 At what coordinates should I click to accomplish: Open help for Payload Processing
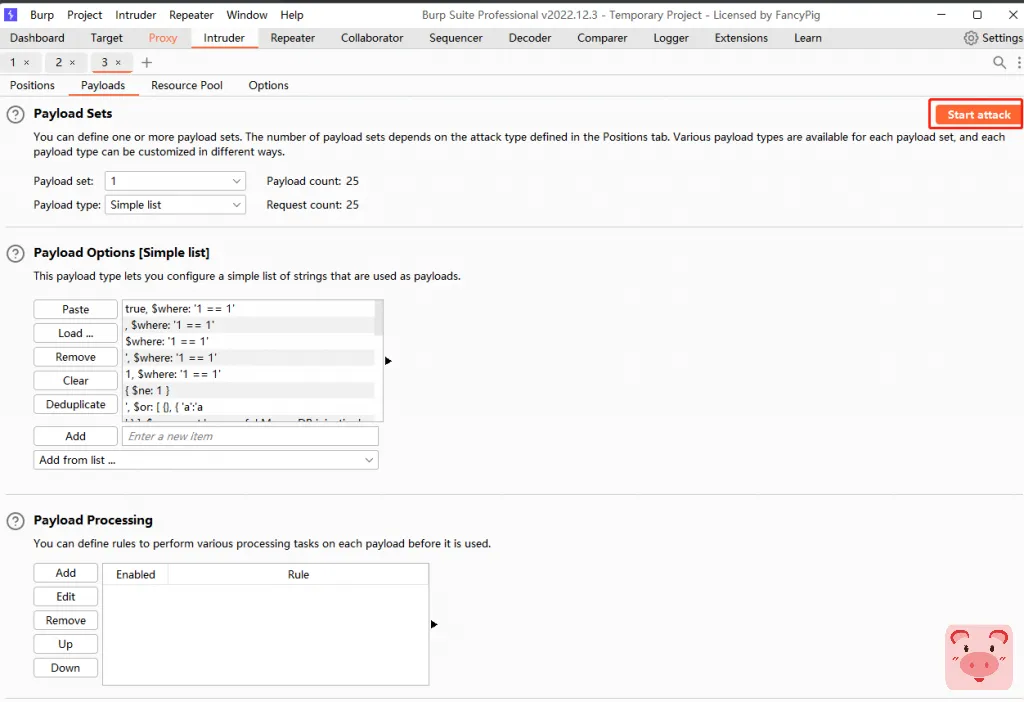click(x=16, y=521)
